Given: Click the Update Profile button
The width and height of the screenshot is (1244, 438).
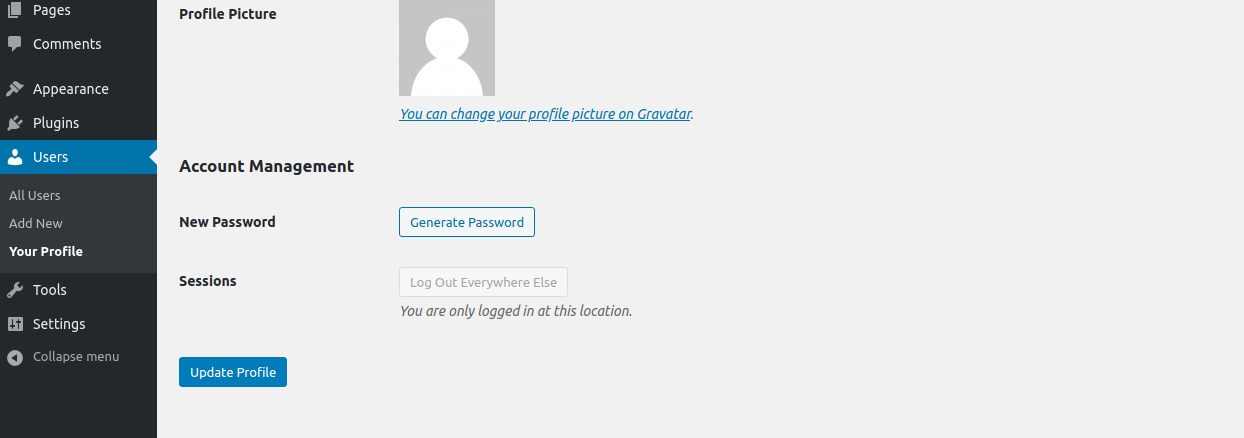Looking at the screenshot, I should click(x=233, y=372).
